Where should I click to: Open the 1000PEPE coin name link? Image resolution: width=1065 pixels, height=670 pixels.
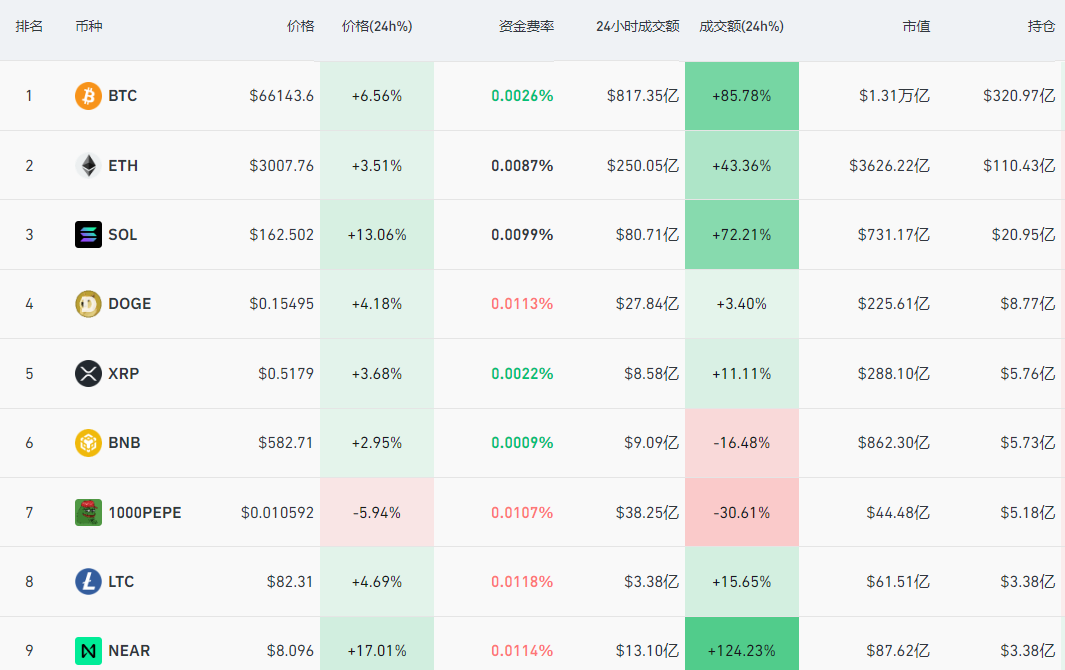145,513
